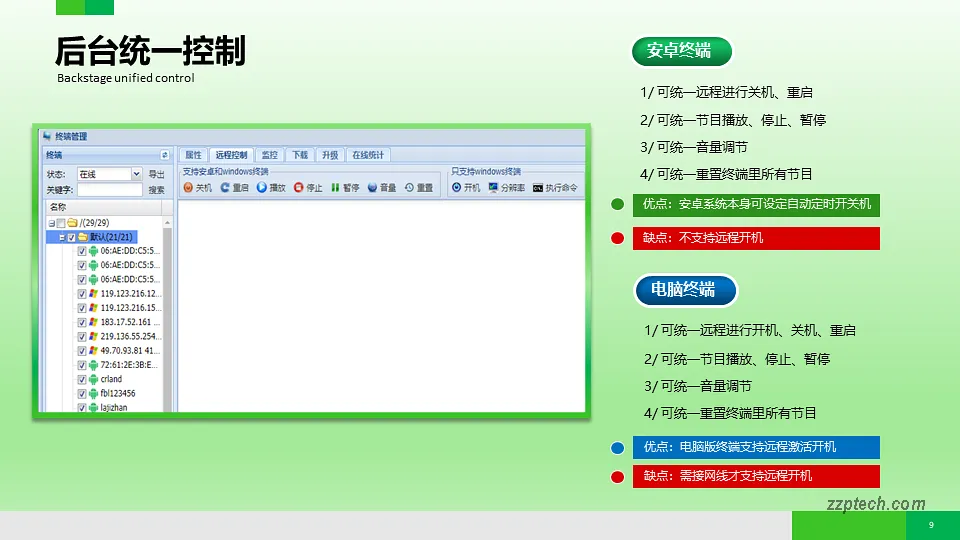Click the refresh icon in 终端 panel header
Image resolution: width=960 pixels, height=540 pixels.
(x=164, y=155)
